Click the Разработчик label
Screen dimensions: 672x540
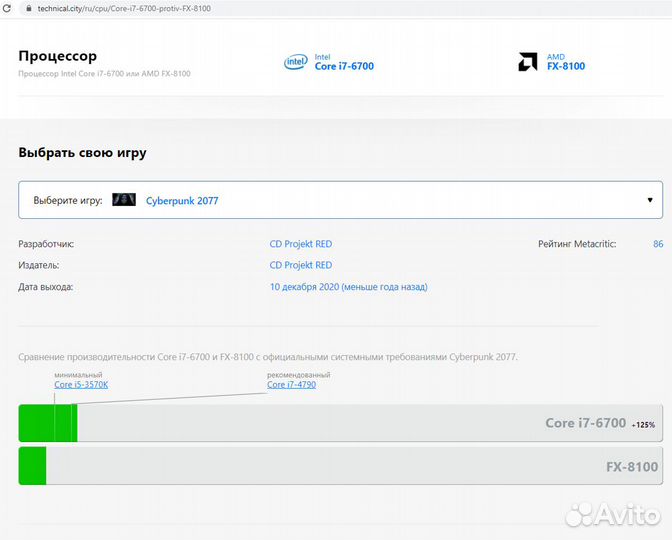[46, 244]
